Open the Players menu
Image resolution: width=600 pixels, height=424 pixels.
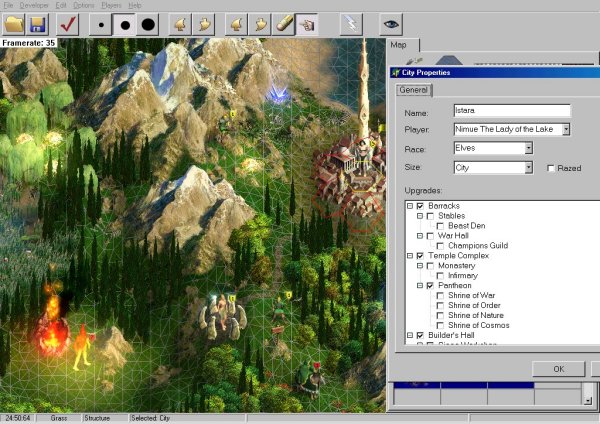click(x=111, y=5)
